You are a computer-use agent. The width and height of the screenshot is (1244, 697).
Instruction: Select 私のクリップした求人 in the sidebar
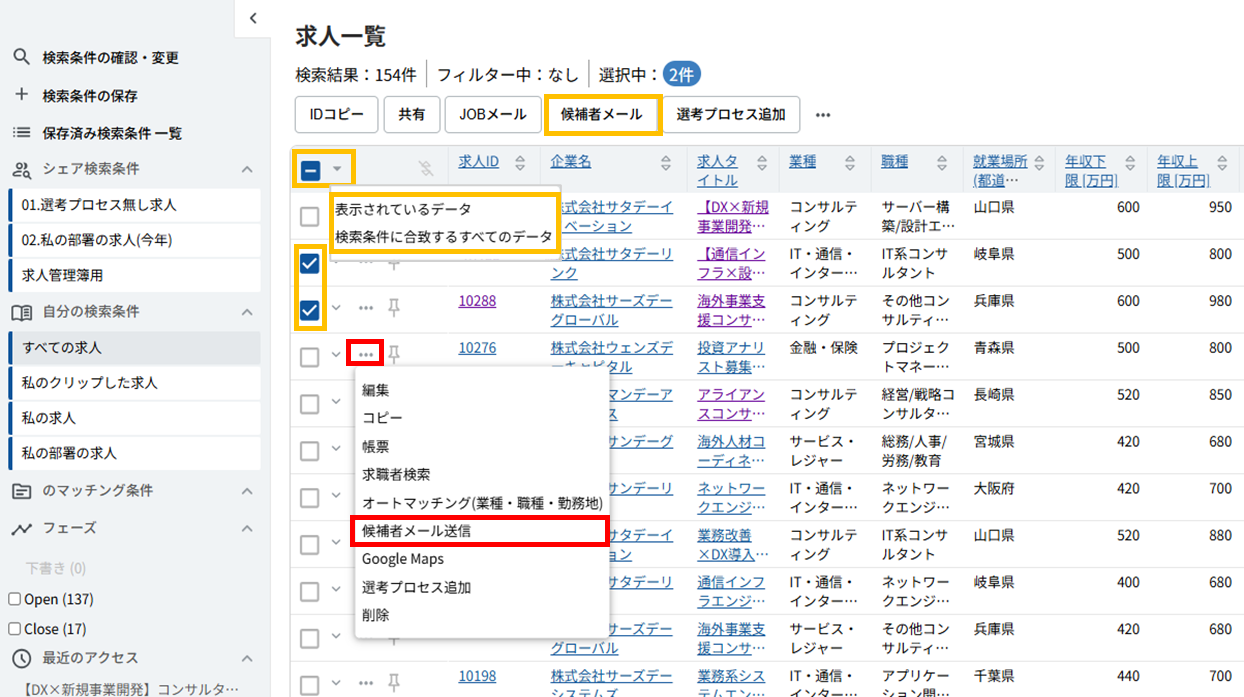90,383
